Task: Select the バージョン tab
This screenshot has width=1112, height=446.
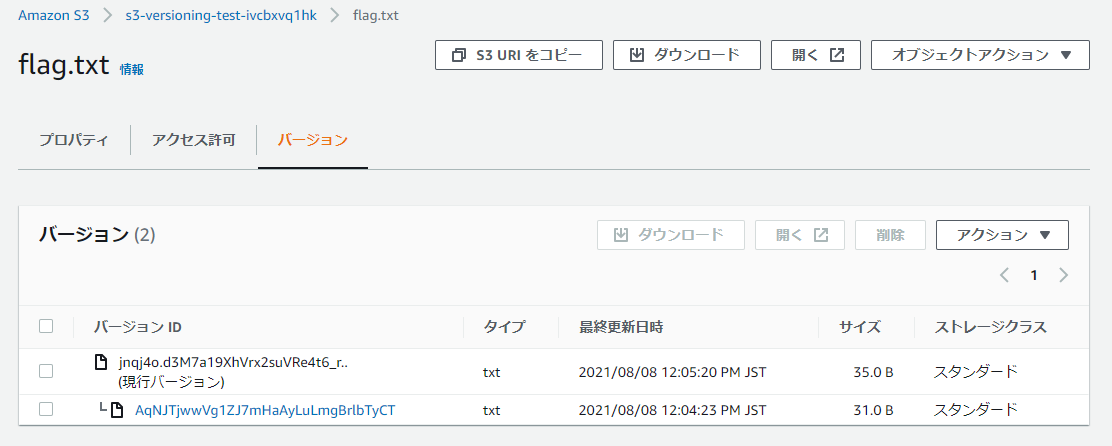Action: click(x=313, y=140)
